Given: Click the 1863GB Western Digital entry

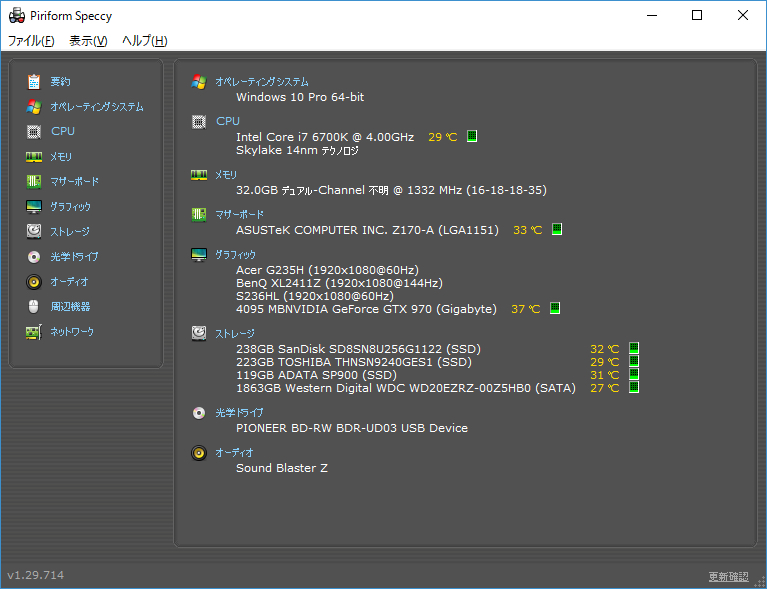Looking at the screenshot, I should click(x=406, y=388).
